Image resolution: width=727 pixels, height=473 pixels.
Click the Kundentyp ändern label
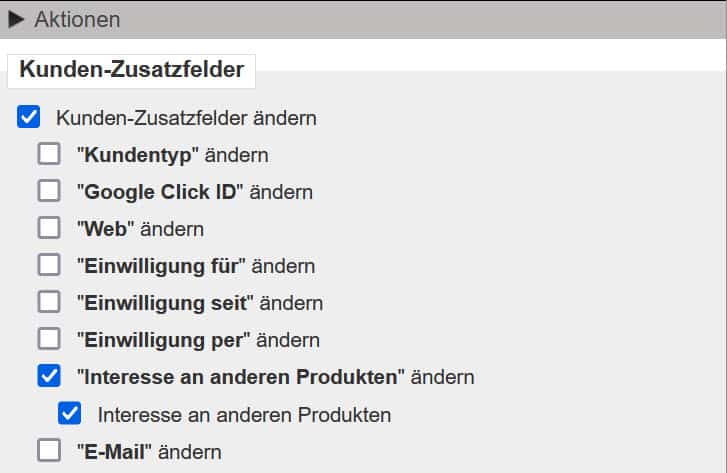(x=172, y=155)
